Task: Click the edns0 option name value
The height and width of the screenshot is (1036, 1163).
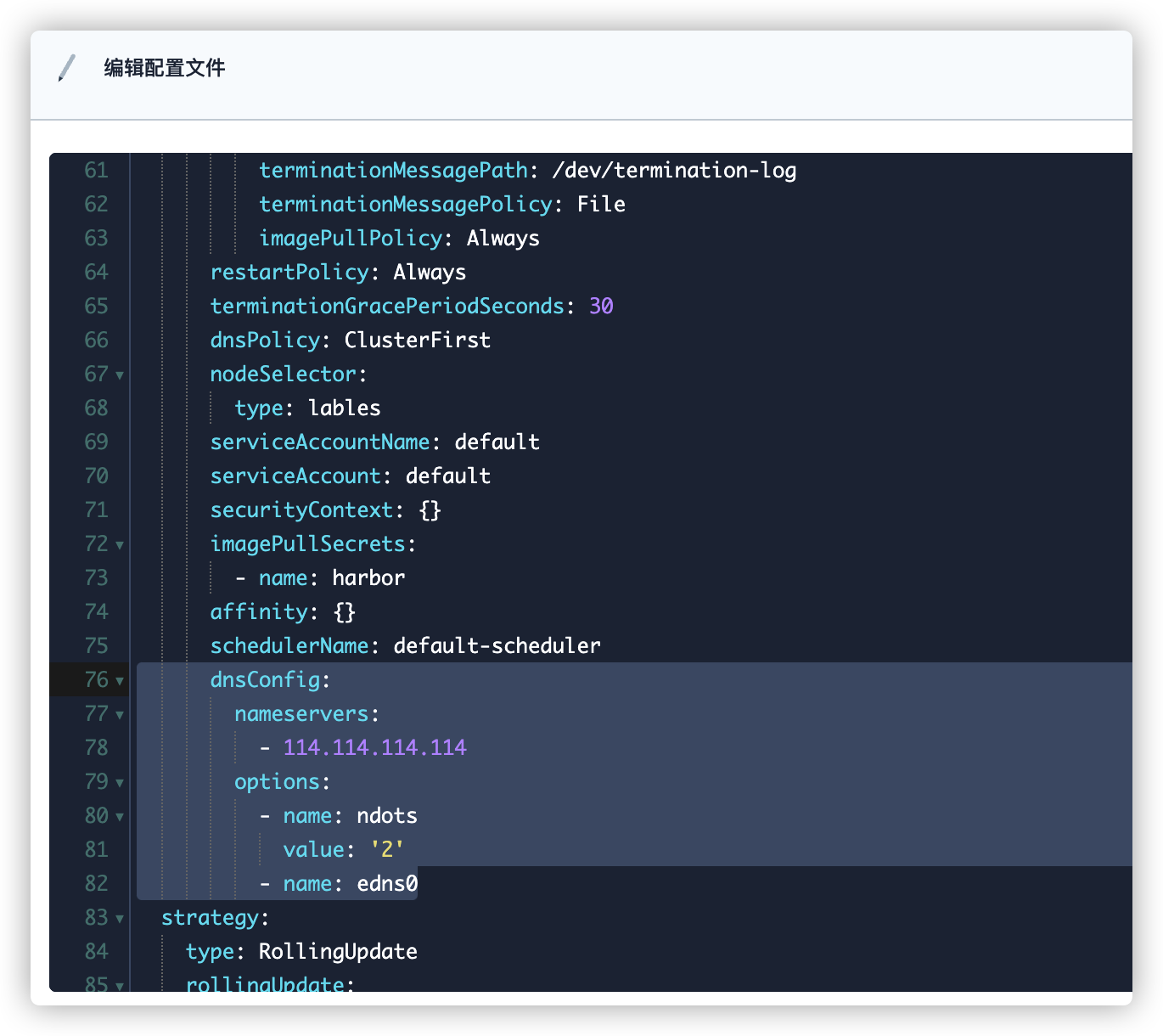Action: click(387, 883)
